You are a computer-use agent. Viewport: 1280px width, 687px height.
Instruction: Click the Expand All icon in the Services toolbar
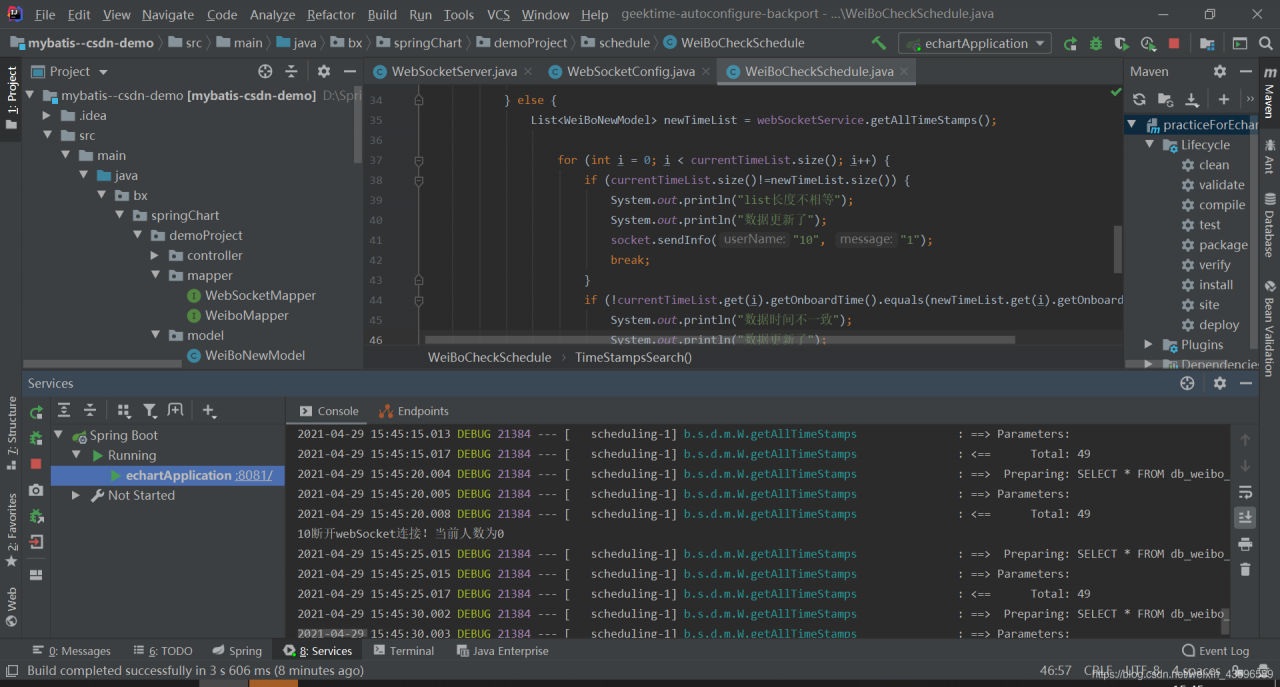(x=63, y=410)
